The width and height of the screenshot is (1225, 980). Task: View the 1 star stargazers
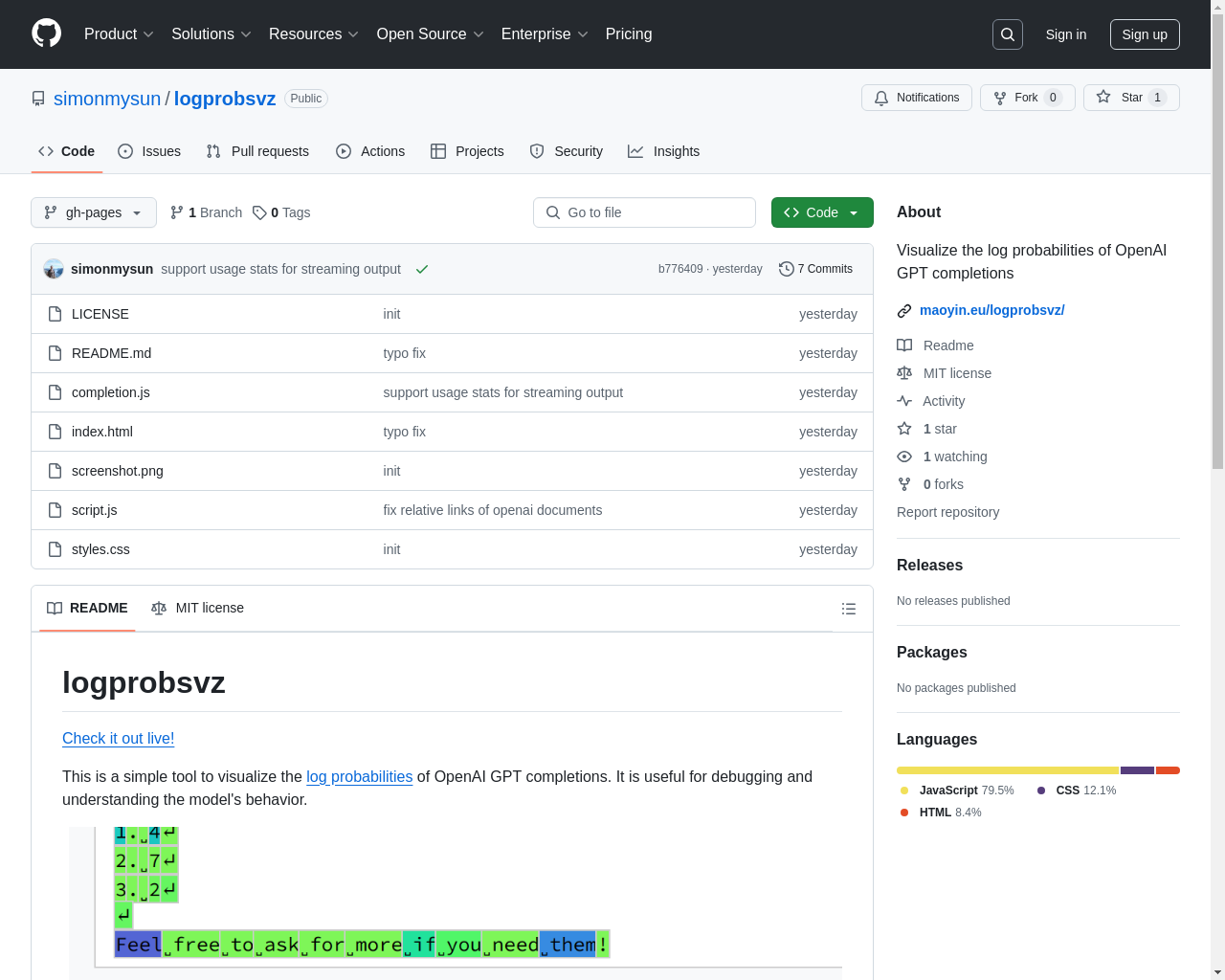pyautogui.click(x=926, y=429)
